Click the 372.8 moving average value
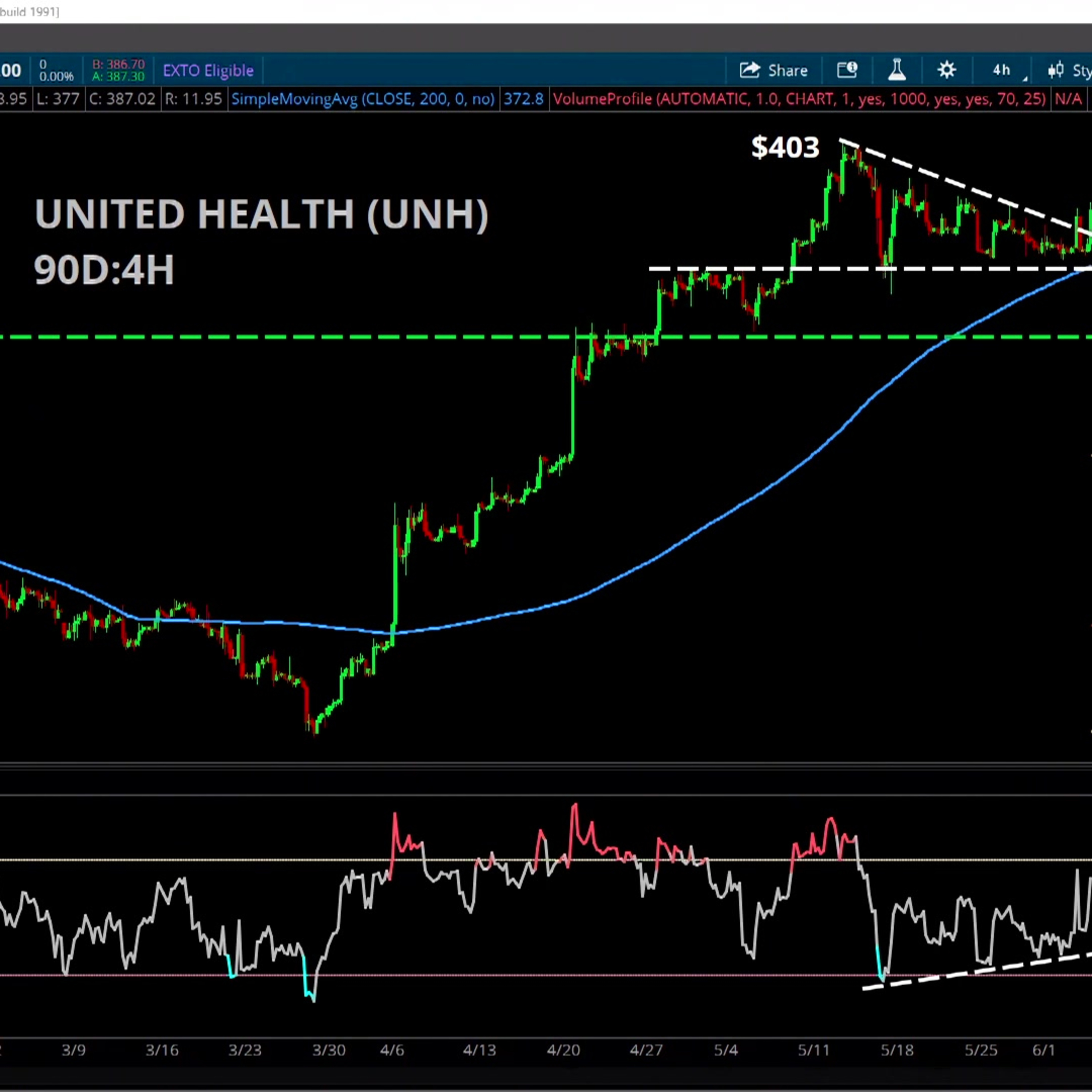This screenshot has width=1092, height=1092. coord(523,99)
